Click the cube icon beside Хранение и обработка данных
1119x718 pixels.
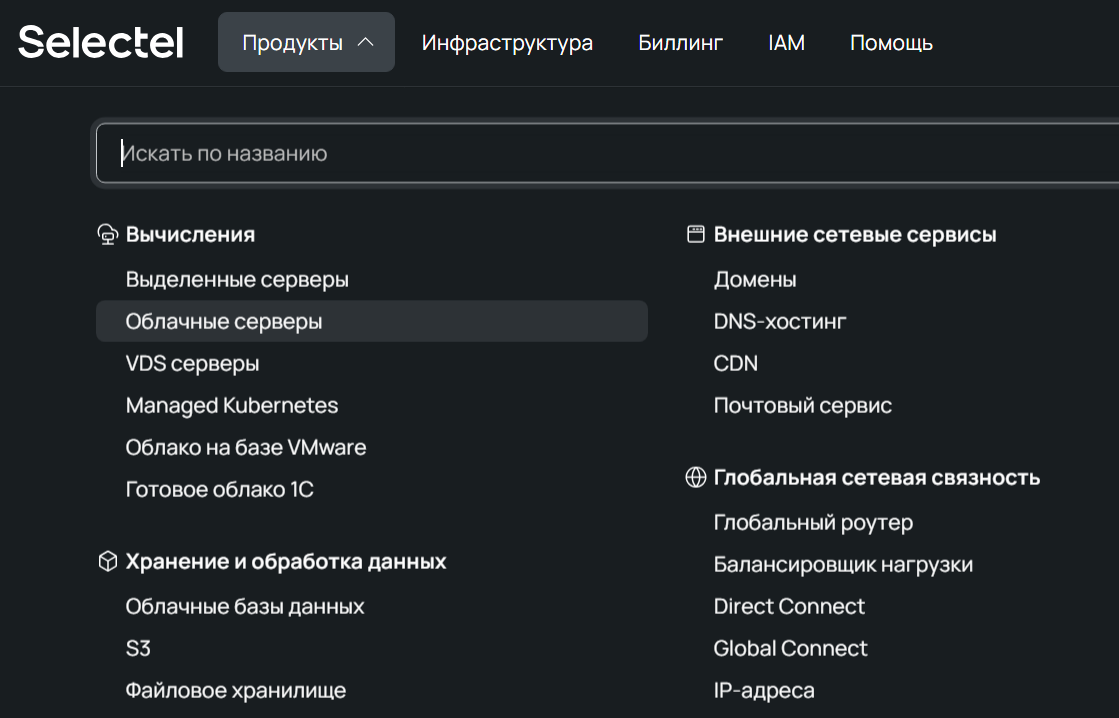[108, 562]
